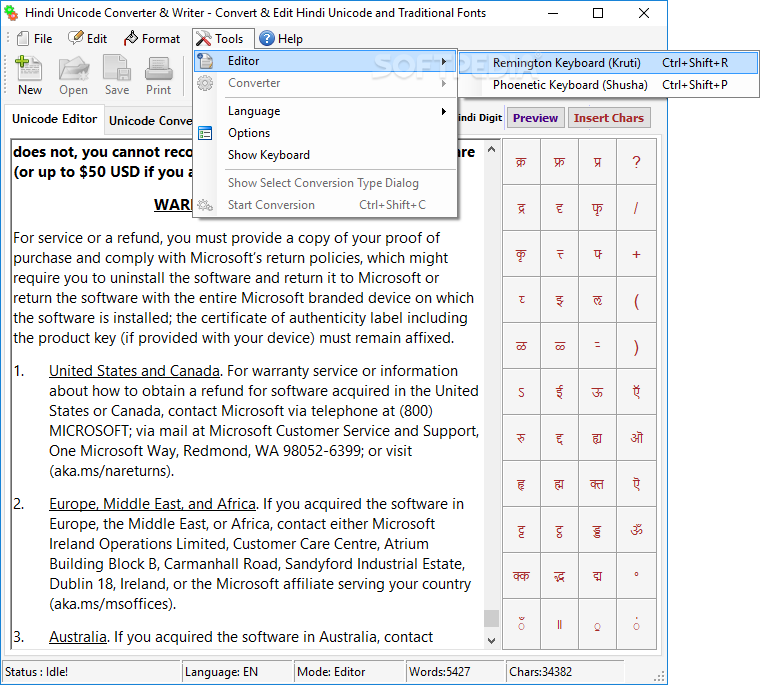
Task: Expand the Language submenu arrow
Action: pos(443,112)
